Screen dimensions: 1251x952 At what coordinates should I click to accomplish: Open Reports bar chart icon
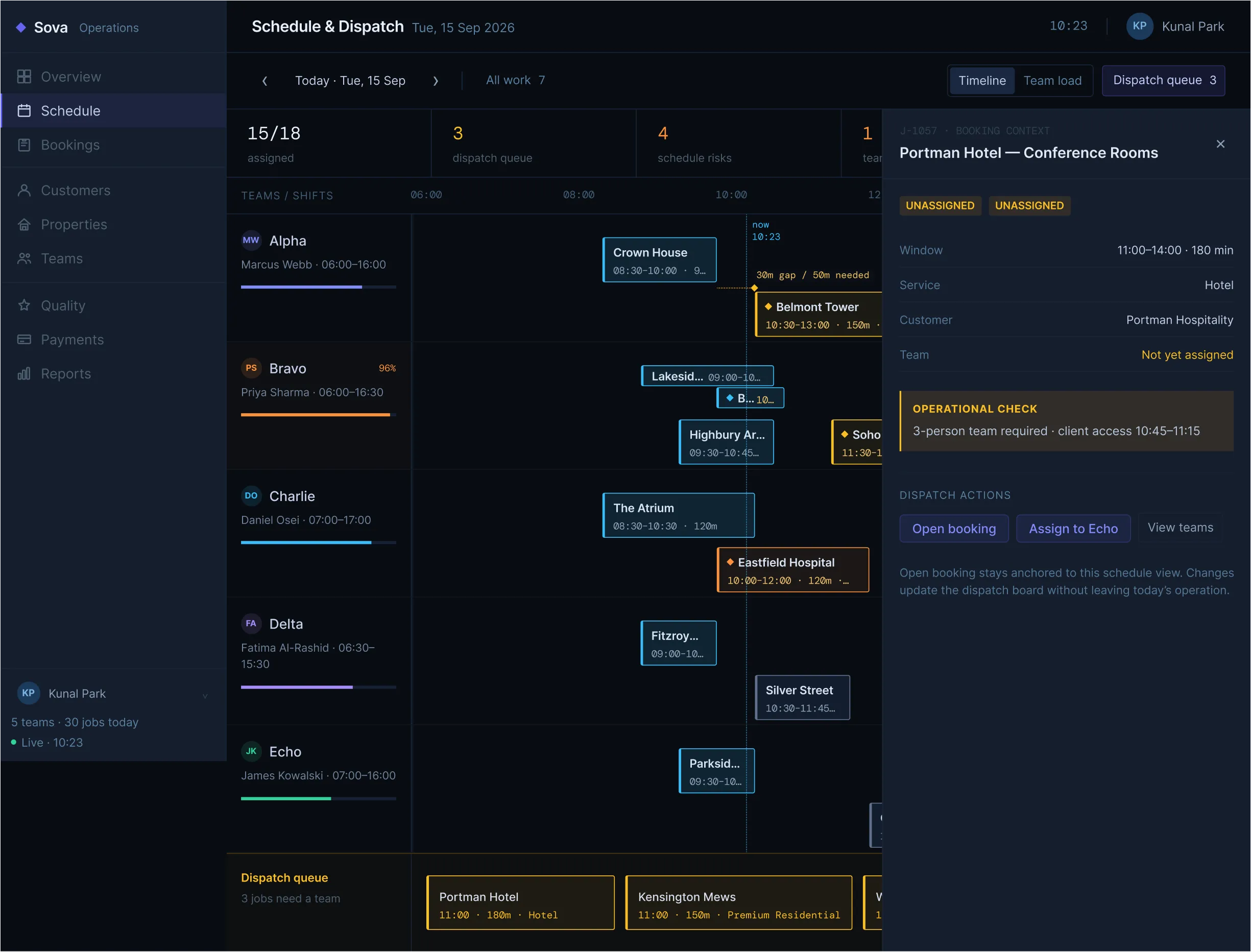pos(24,373)
